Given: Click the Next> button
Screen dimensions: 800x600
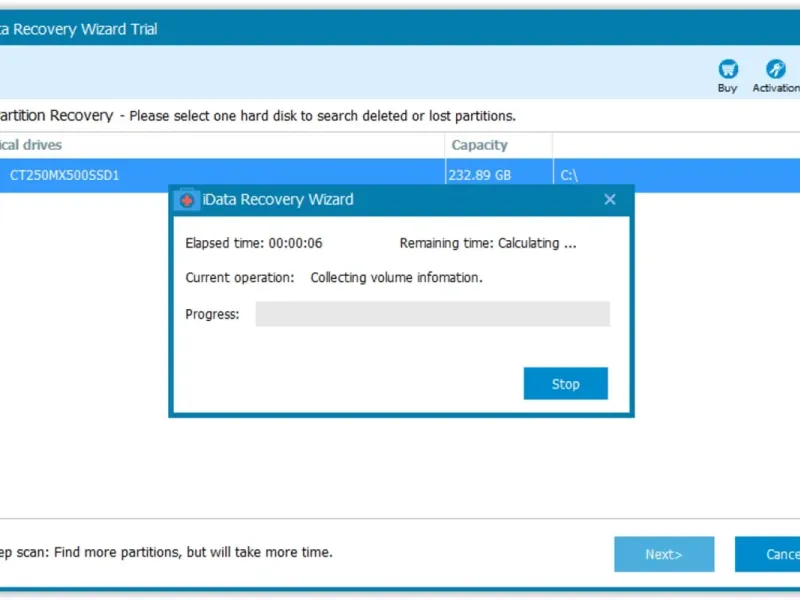Looking at the screenshot, I should pyautogui.click(x=664, y=554).
